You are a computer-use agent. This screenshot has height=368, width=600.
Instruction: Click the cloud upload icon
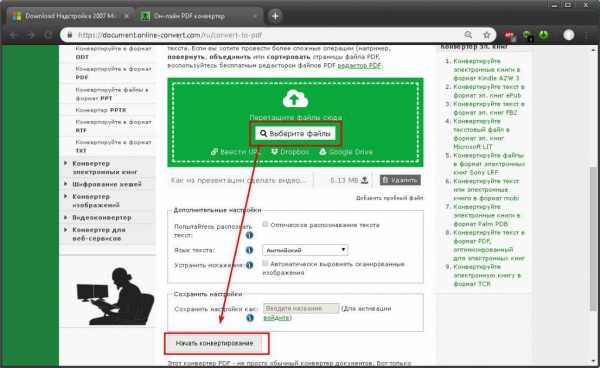[295, 99]
